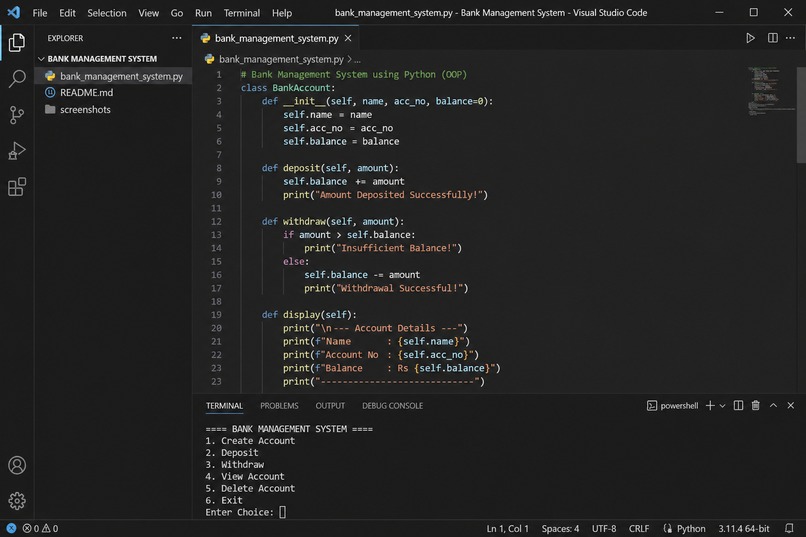
Task: Change indentation via Spaces: 4
Action: [560, 528]
